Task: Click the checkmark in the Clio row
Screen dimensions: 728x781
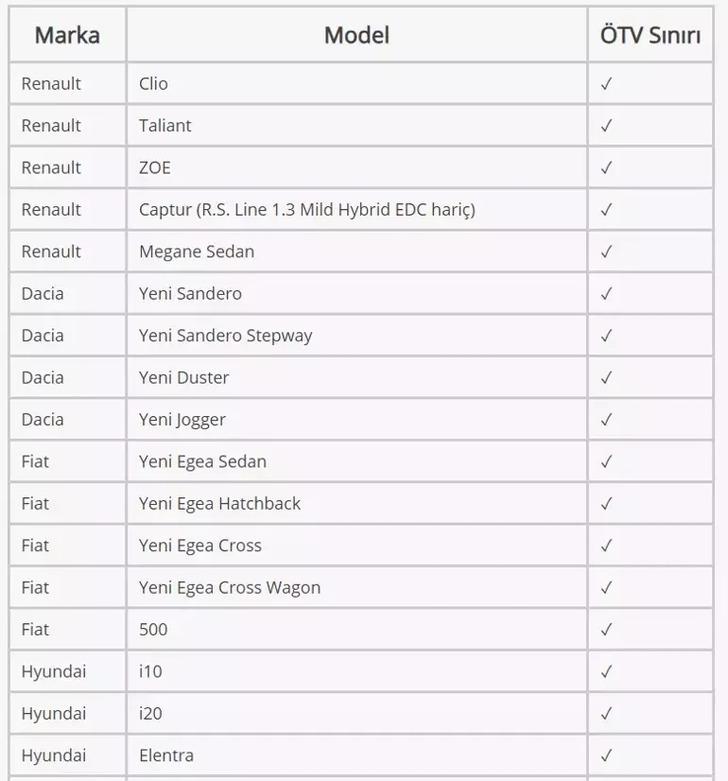Action: coord(606,84)
